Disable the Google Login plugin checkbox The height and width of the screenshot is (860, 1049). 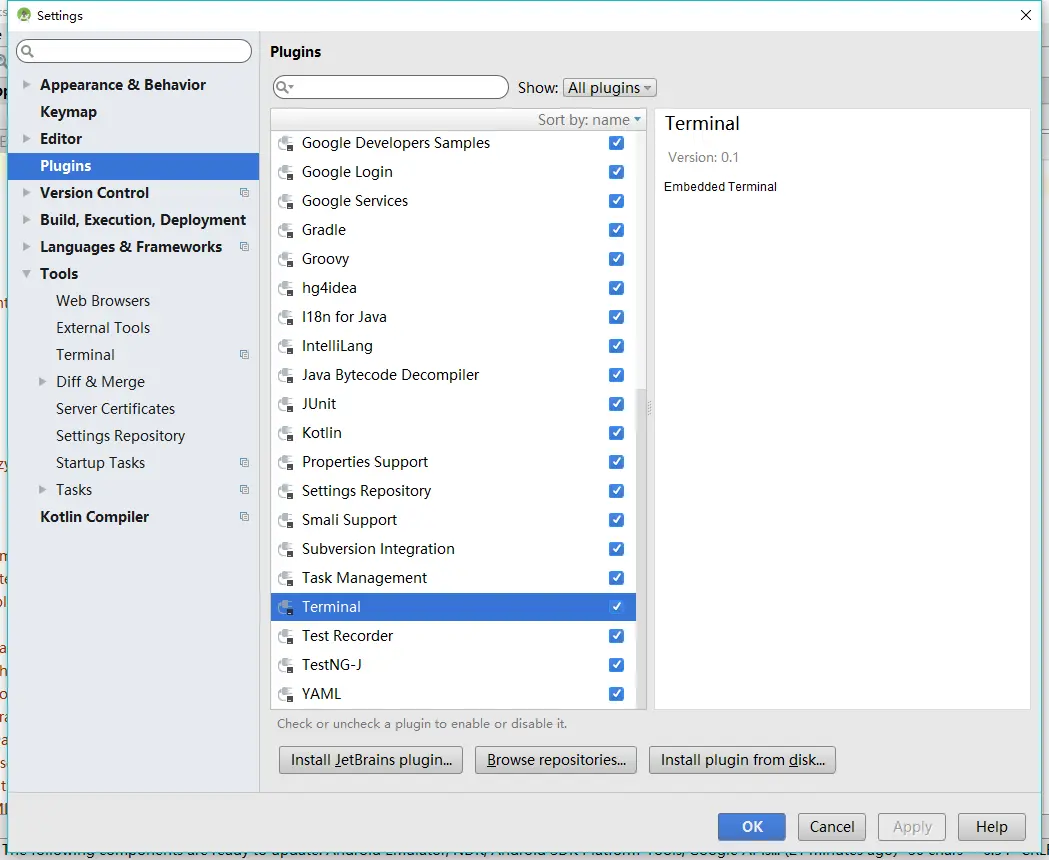click(616, 172)
